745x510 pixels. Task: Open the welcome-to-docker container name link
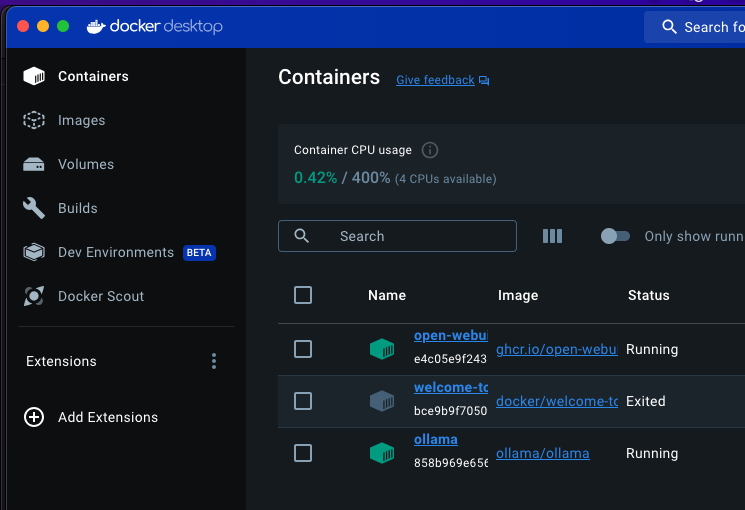click(450, 387)
